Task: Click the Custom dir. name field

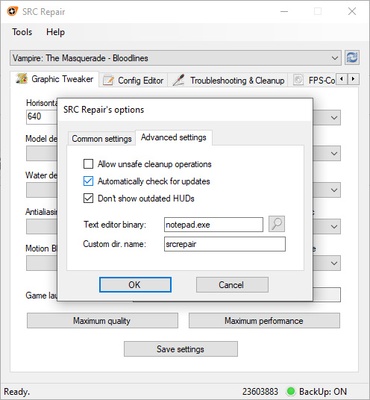Action: 225,244
